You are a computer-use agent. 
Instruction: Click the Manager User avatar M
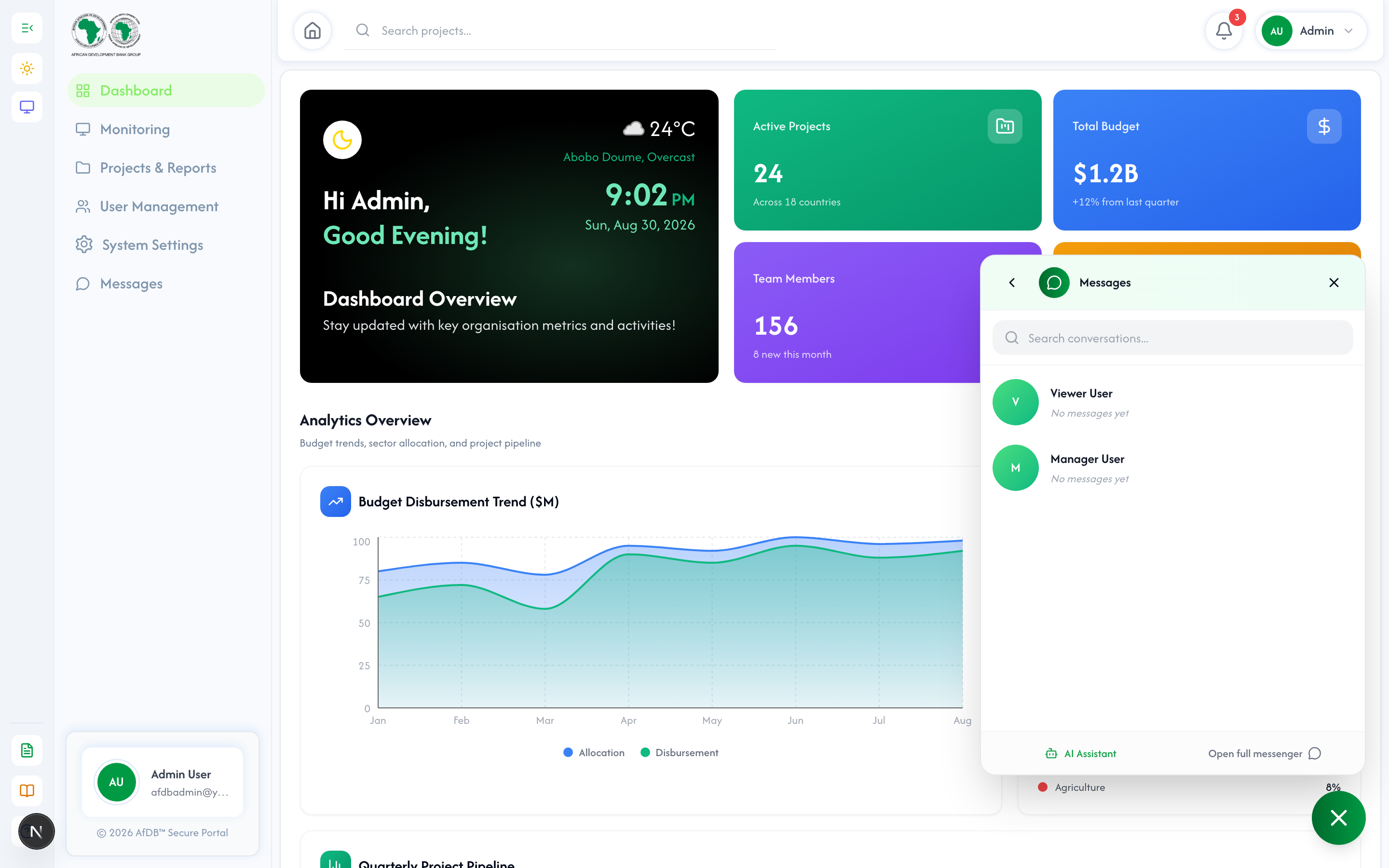(1015, 468)
